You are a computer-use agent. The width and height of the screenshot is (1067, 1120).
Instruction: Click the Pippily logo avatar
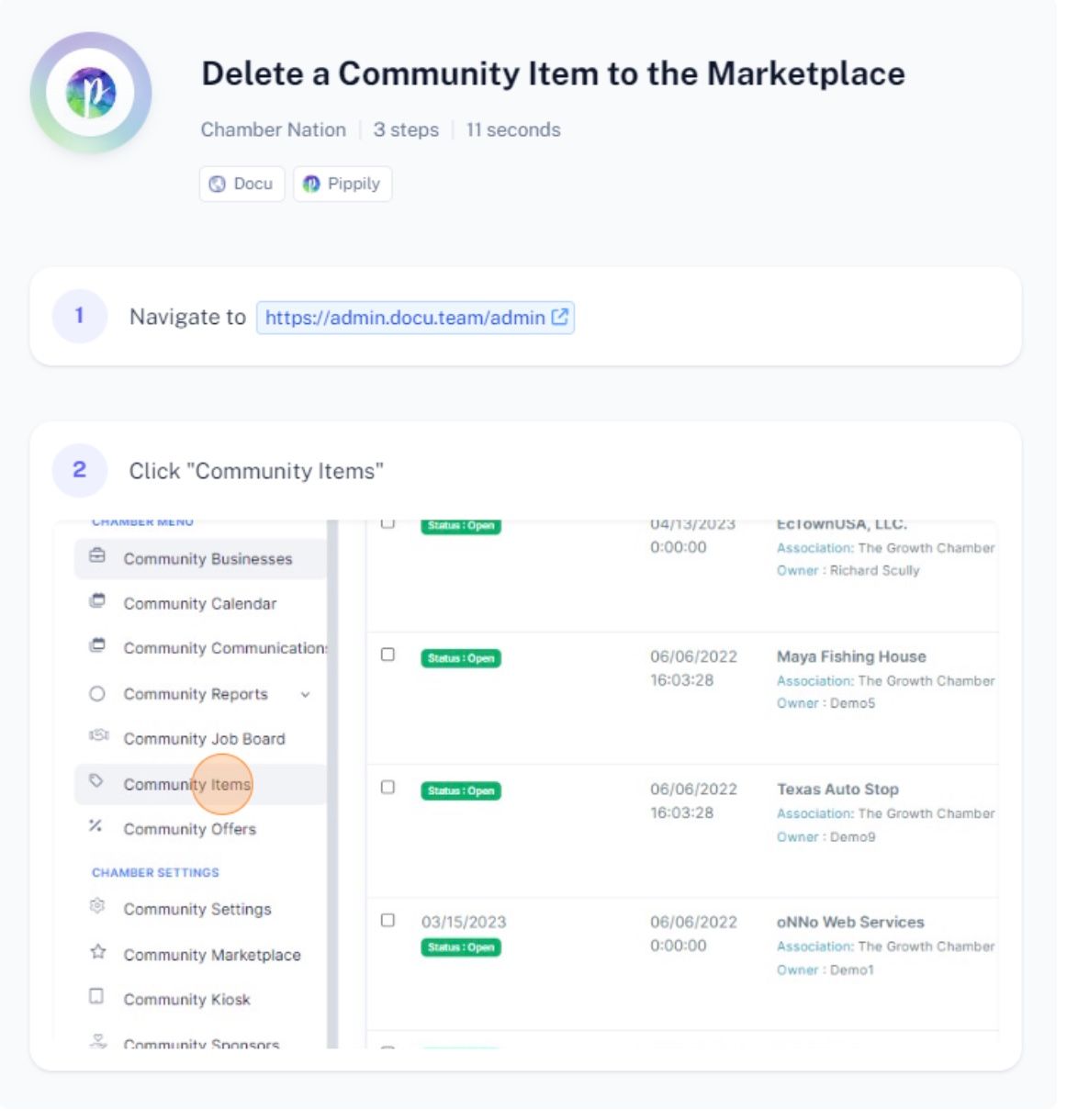pos(91,93)
